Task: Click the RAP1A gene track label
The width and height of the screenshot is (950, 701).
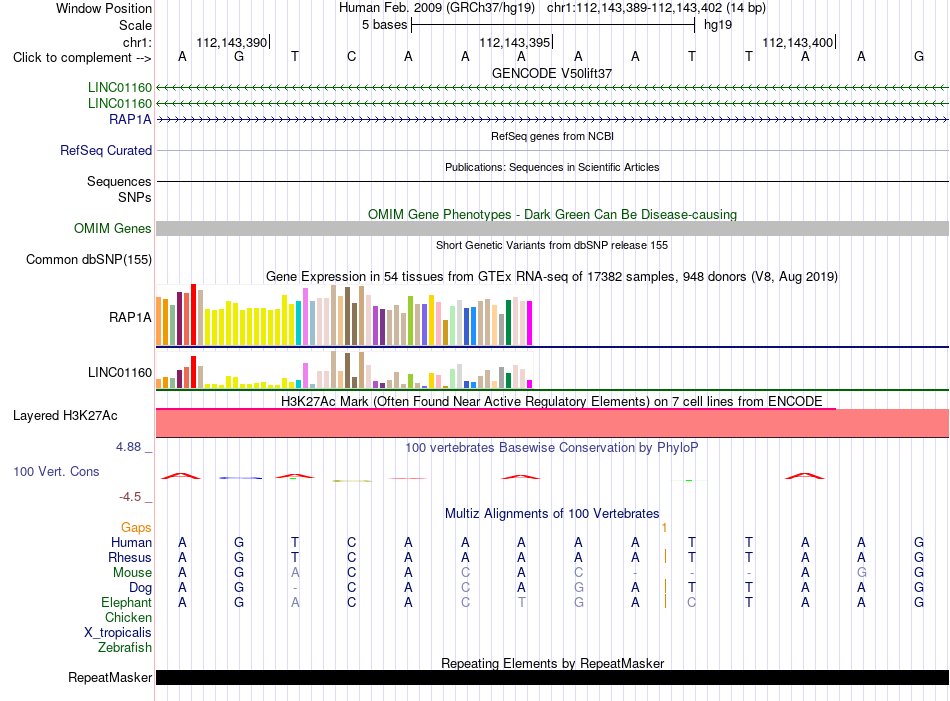Action: coord(130,119)
